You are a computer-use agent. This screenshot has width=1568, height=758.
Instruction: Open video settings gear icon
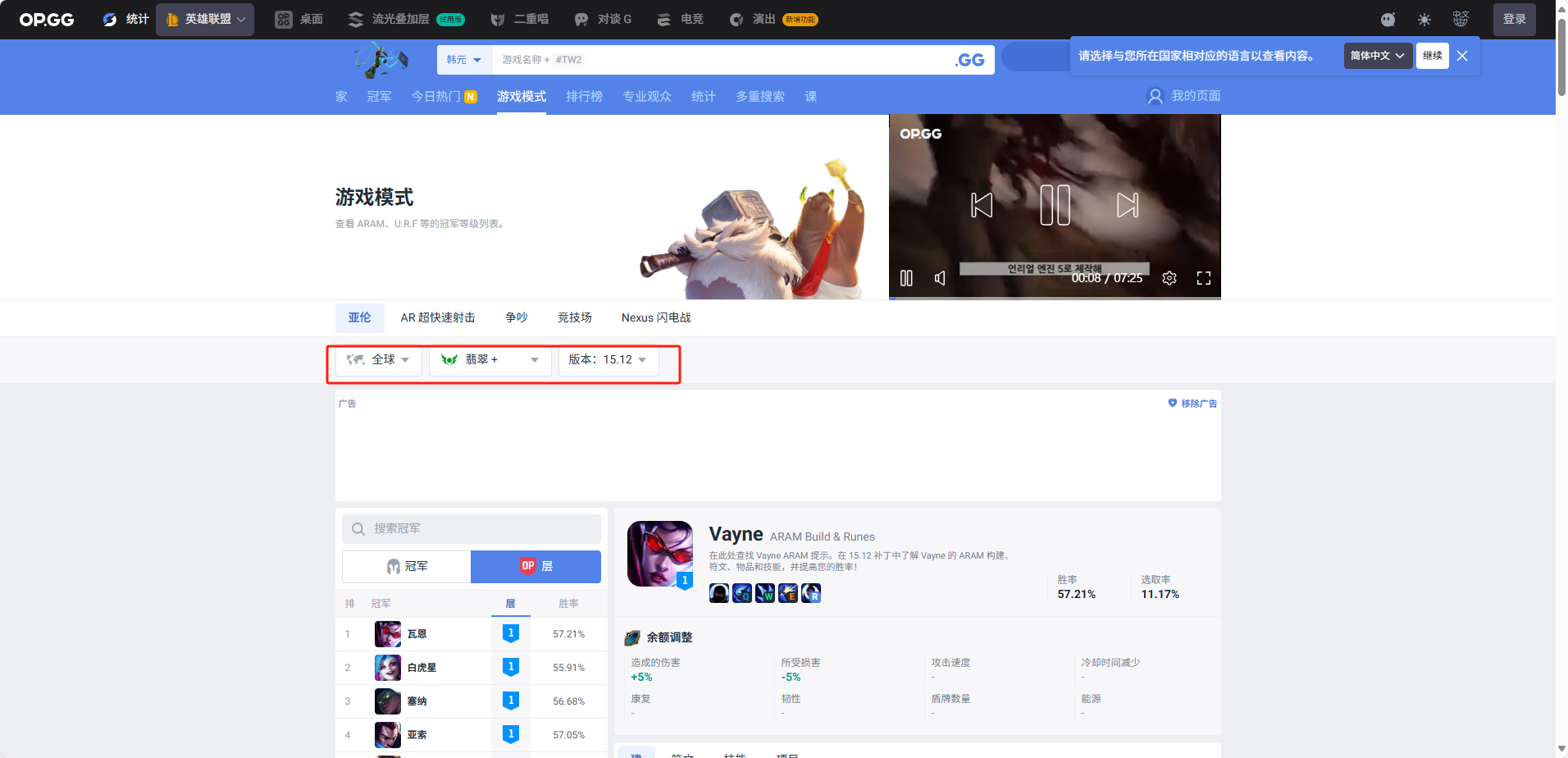tap(1169, 278)
